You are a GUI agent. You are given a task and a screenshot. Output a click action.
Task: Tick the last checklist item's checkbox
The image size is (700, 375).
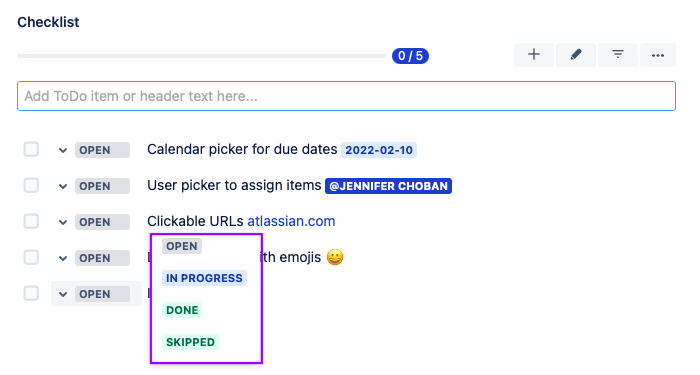click(x=31, y=294)
